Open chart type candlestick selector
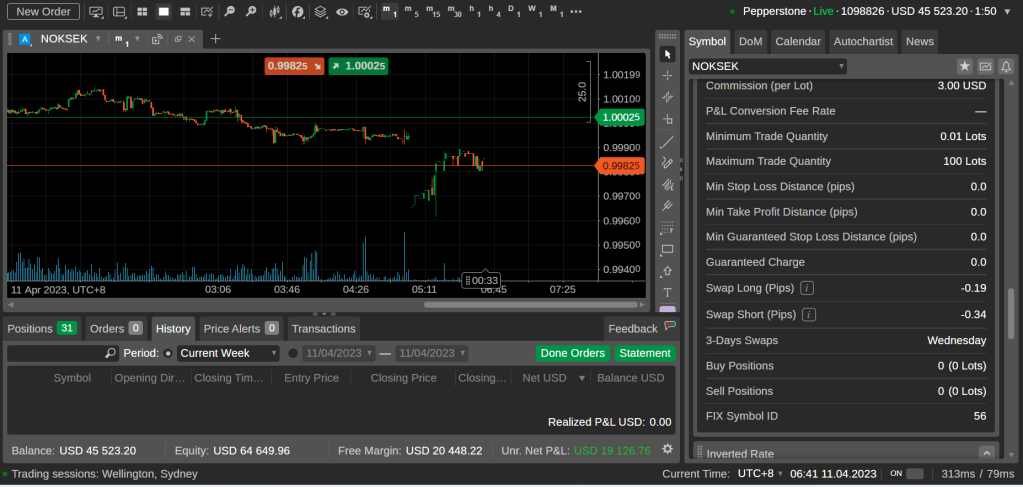The height and width of the screenshot is (487, 1023). [x=275, y=11]
